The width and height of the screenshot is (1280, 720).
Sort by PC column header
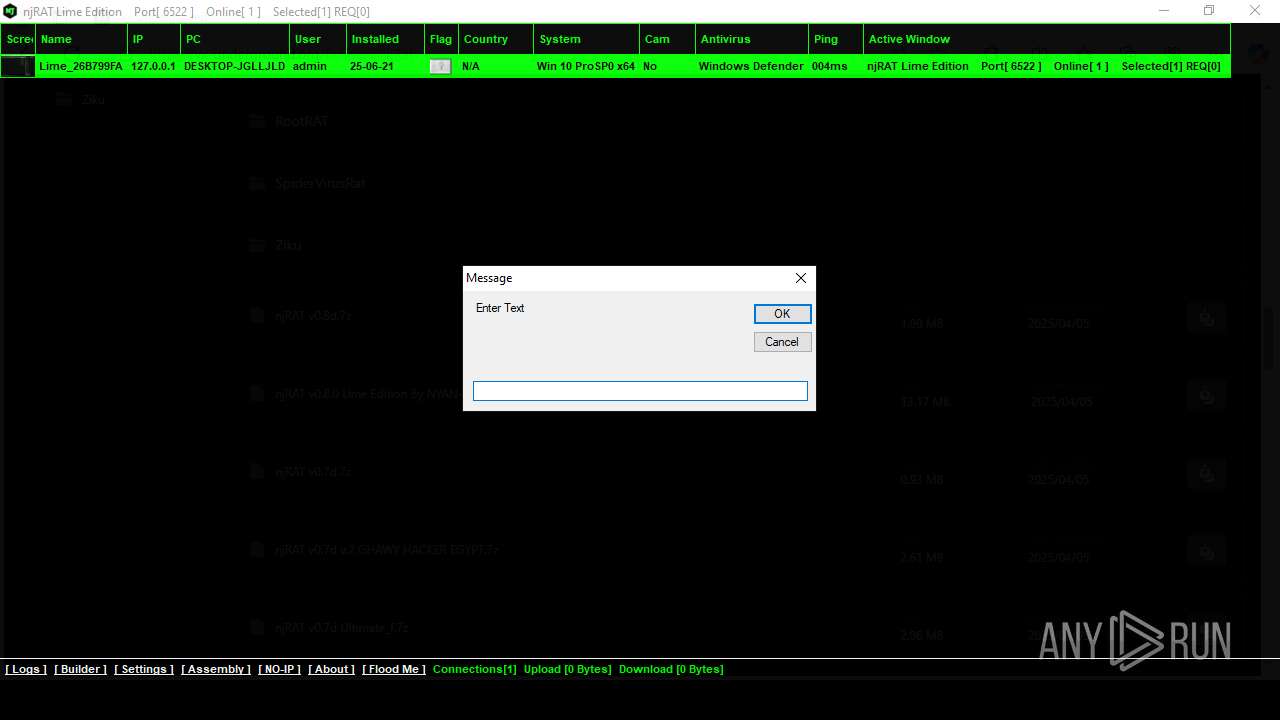[235, 39]
